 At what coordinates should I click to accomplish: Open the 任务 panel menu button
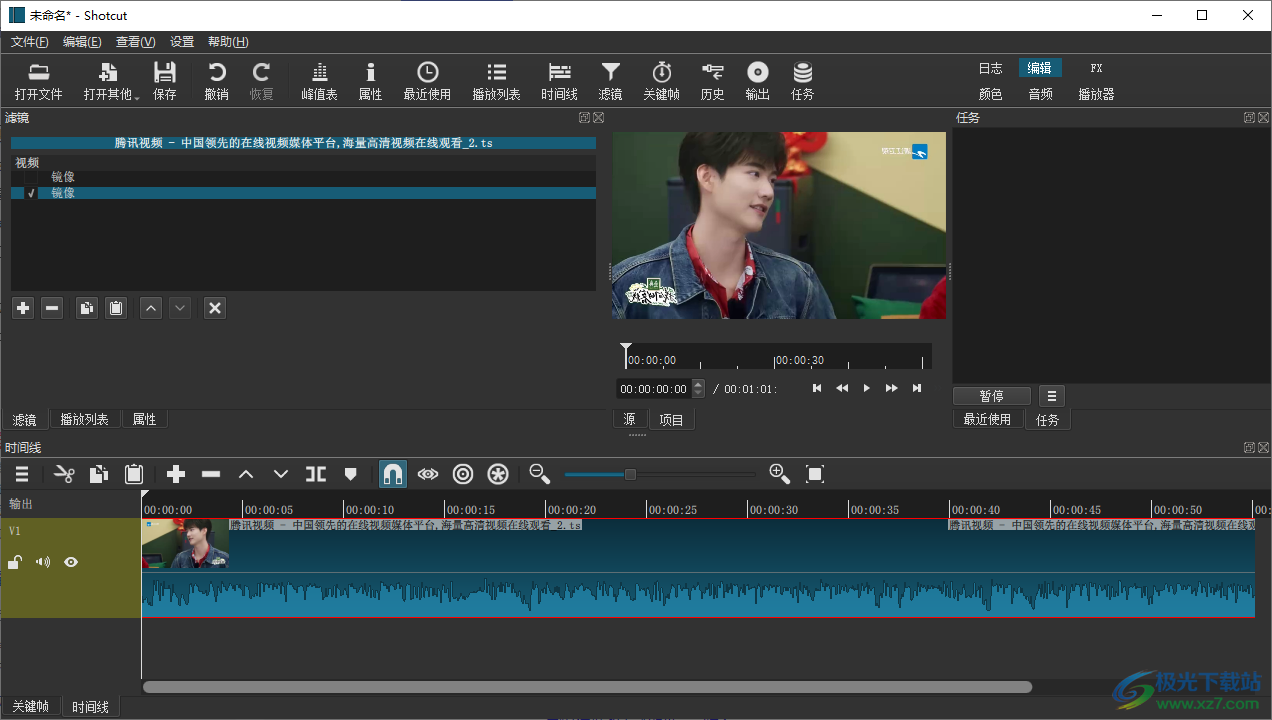click(1051, 396)
